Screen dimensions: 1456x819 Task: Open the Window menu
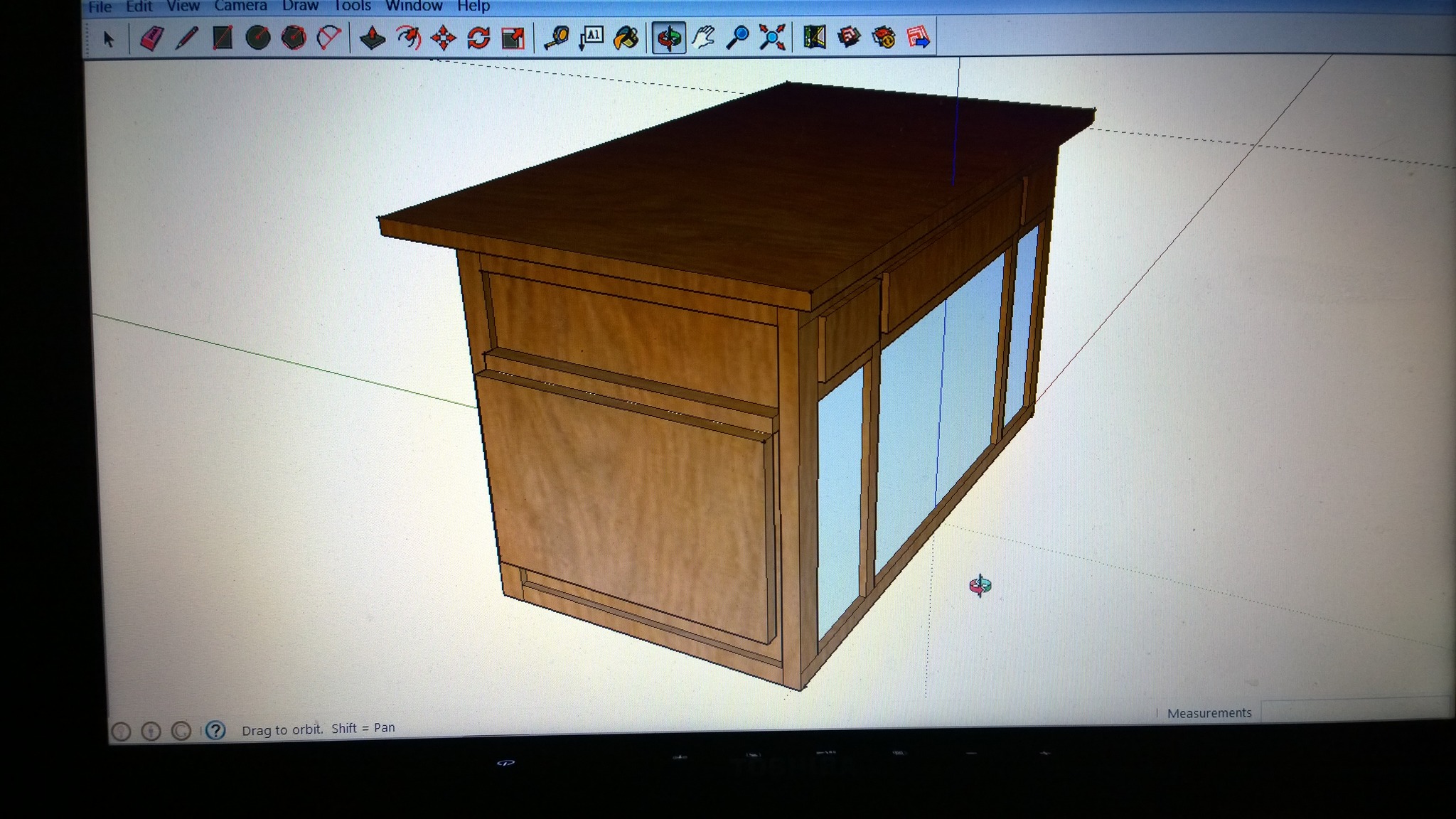[x=414, y=6]
